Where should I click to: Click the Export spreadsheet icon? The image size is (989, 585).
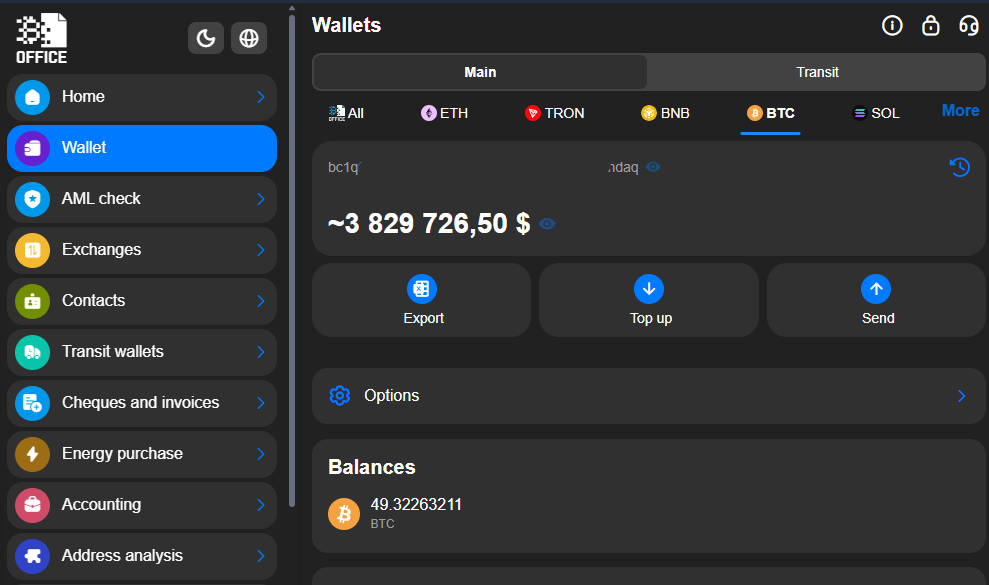pos(421,289)
